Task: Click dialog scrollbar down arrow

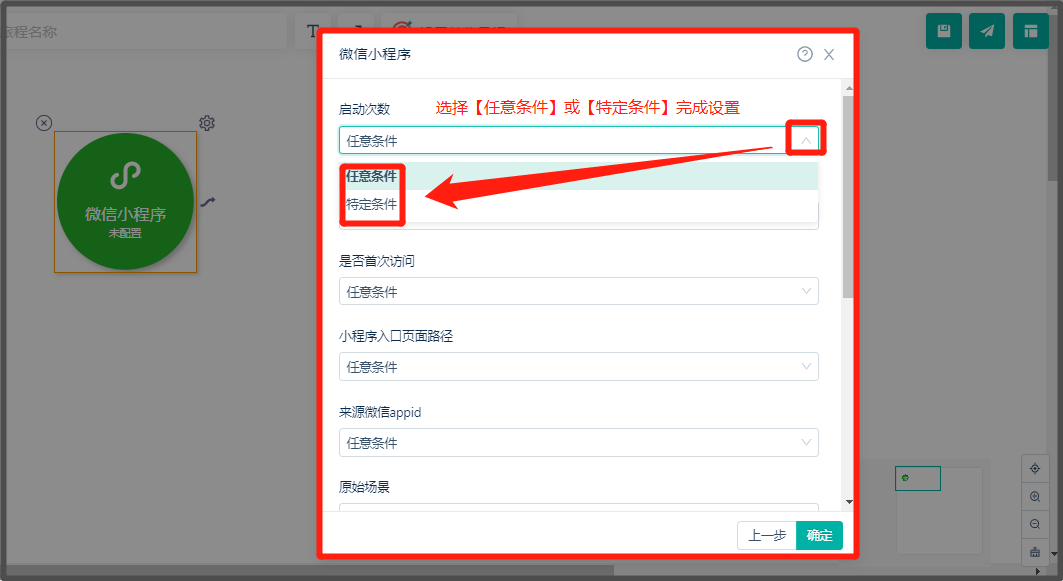Action: (849, 502)
